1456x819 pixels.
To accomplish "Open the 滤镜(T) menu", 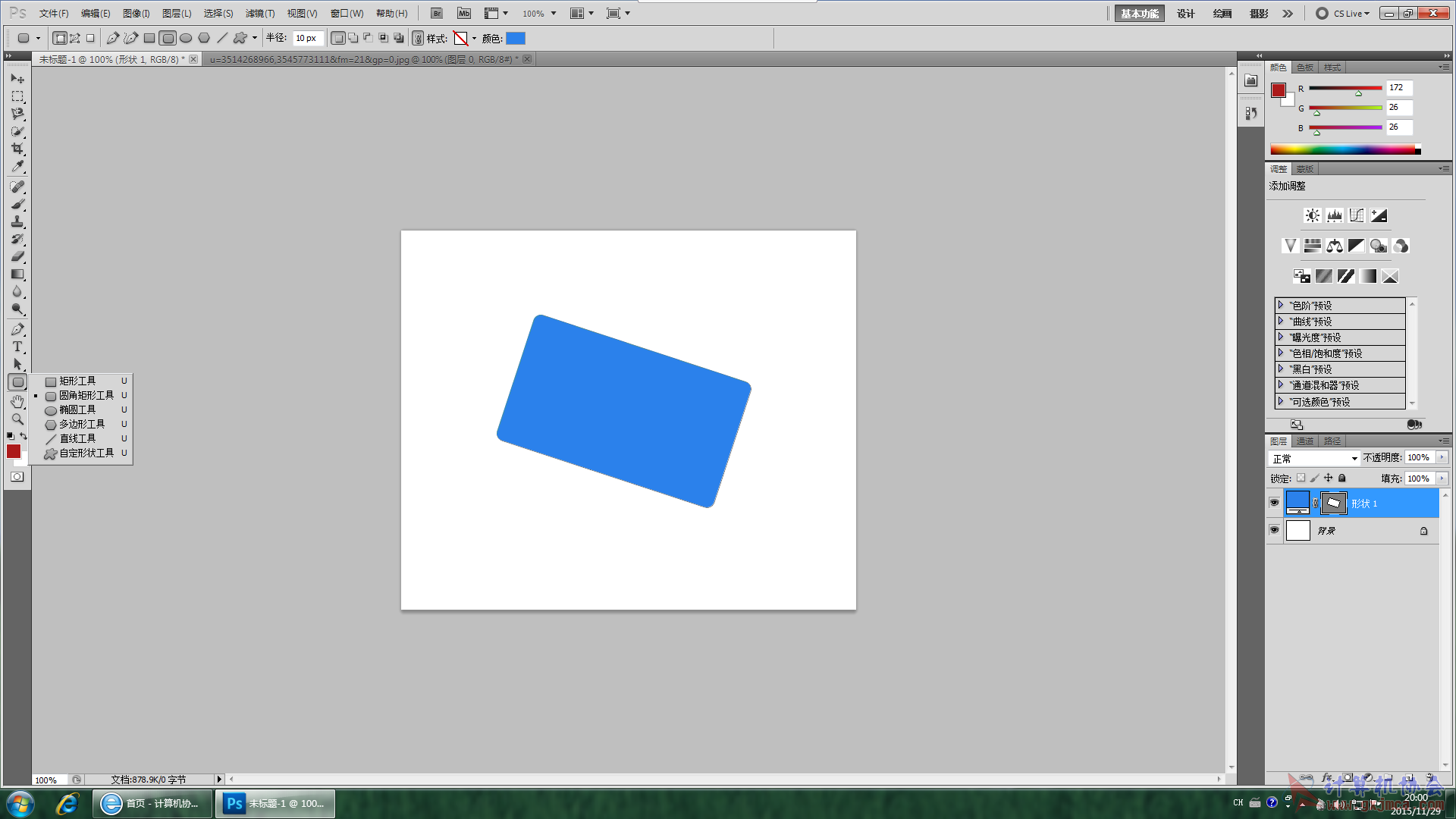I will [x=260, y=14].
